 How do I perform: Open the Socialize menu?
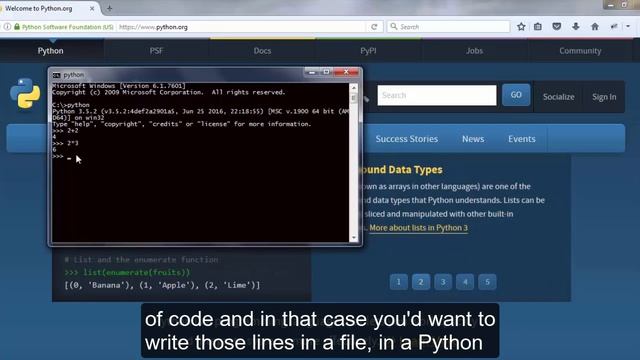558,97
